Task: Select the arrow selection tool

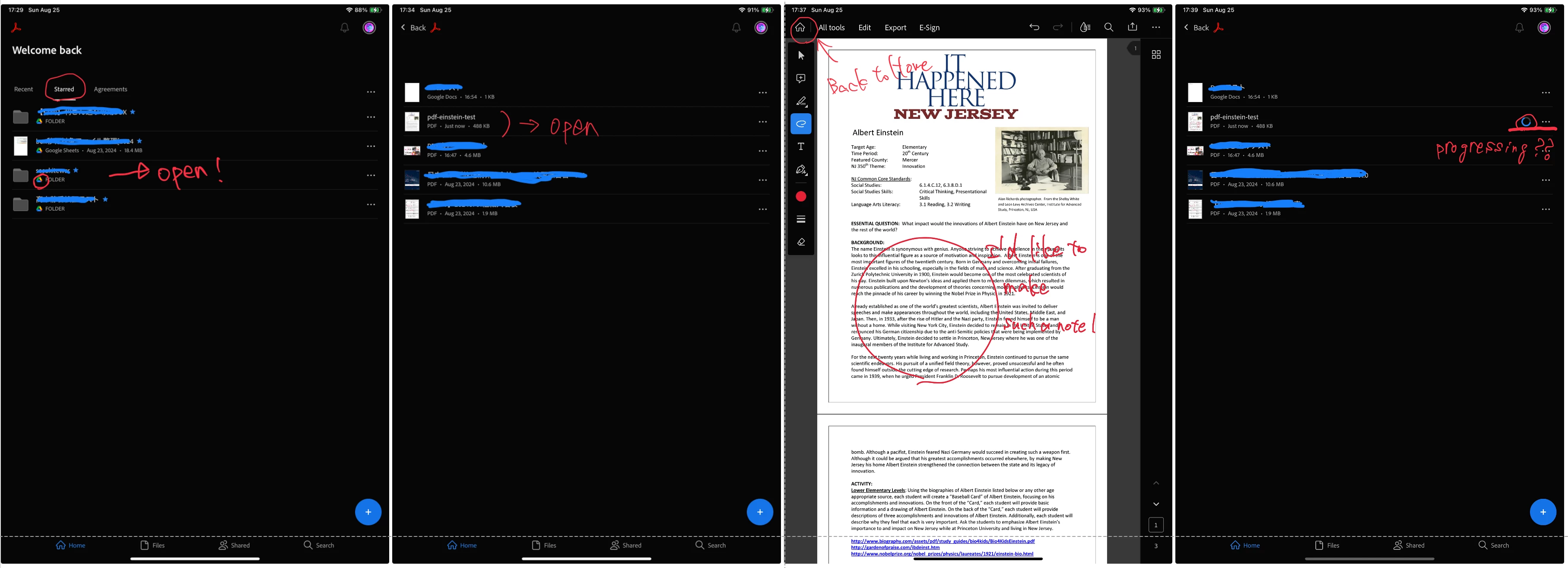Action: click(800, 55)
